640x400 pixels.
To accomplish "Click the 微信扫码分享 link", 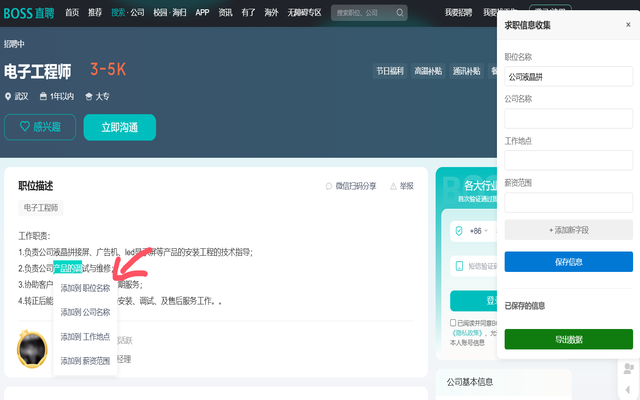I will (356, 186).
